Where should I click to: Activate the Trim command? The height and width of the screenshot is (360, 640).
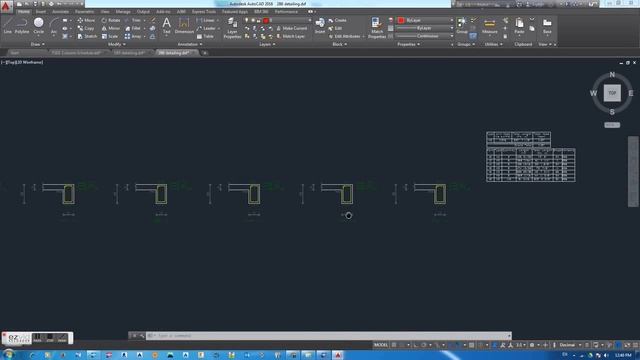click(x=133, y=20)
